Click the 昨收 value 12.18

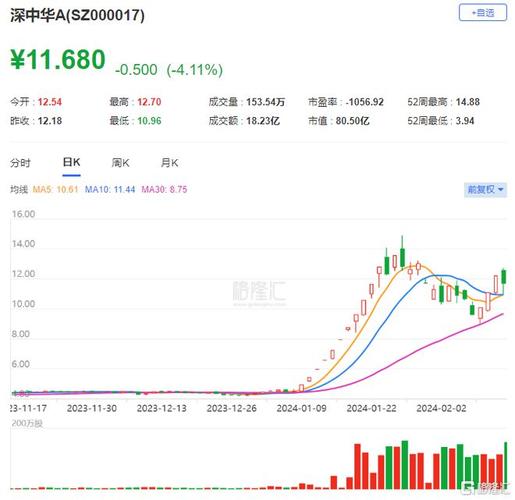(50, 121)
